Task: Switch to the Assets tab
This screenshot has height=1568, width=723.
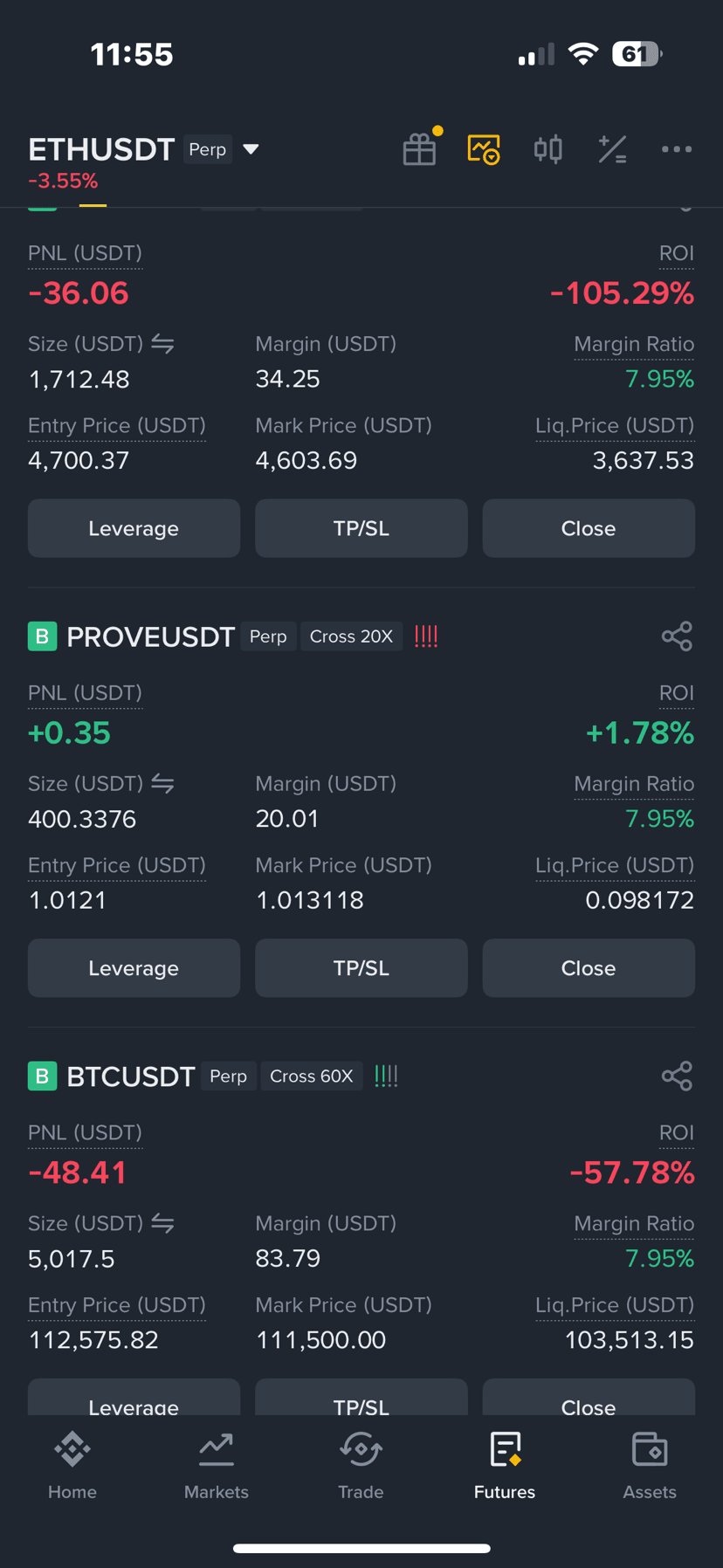Action: pyautogui.click(x=650, y=1466)
